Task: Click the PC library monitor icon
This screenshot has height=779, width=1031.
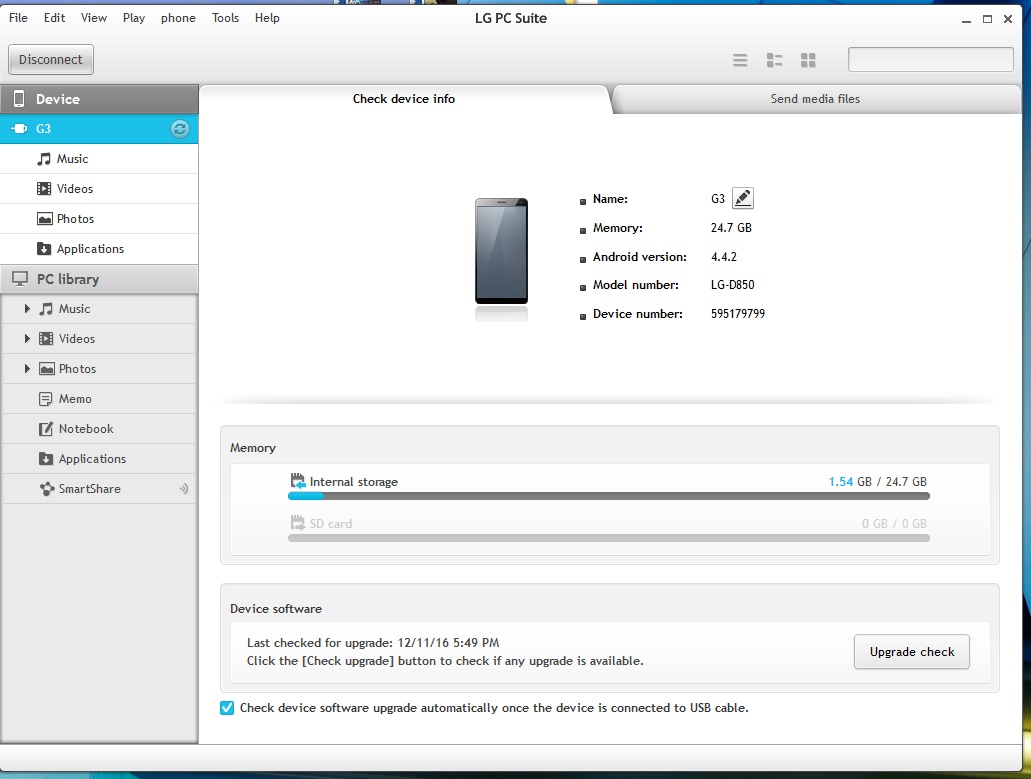Action: (x=20, y=279)
